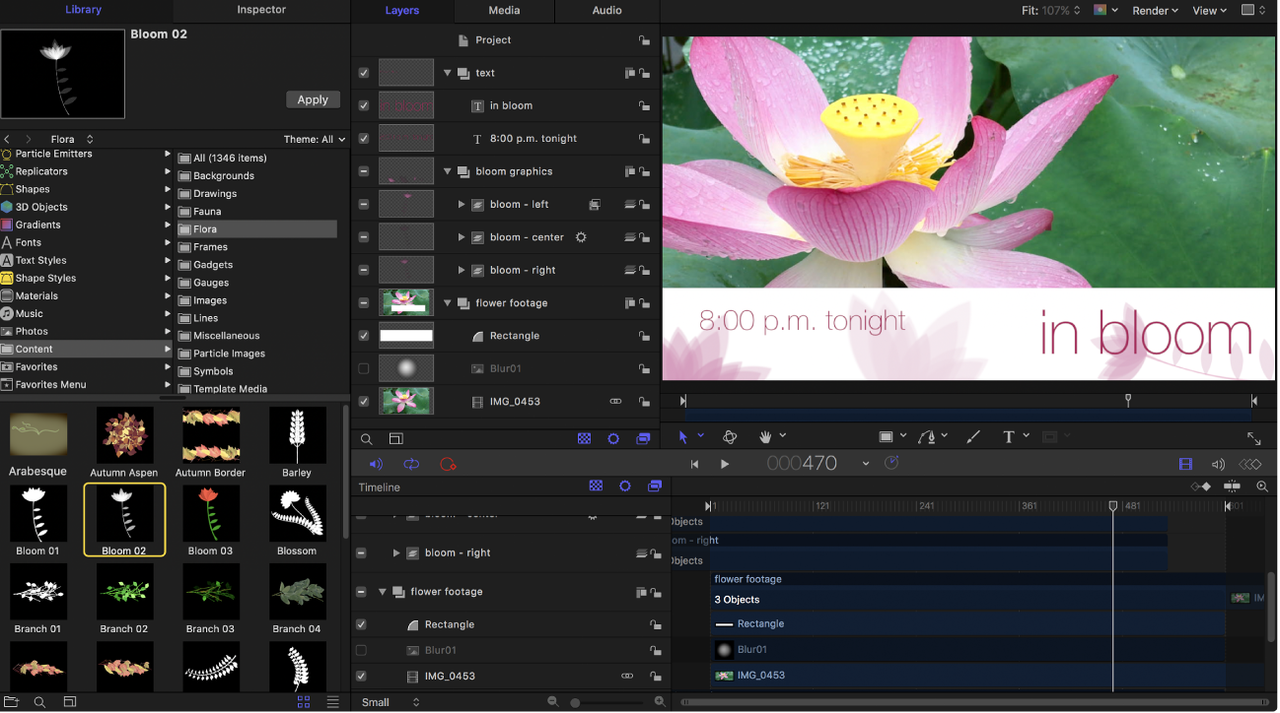Activate the Text tool
The height and width of the screenshot is (713, 1280).
1008,437
